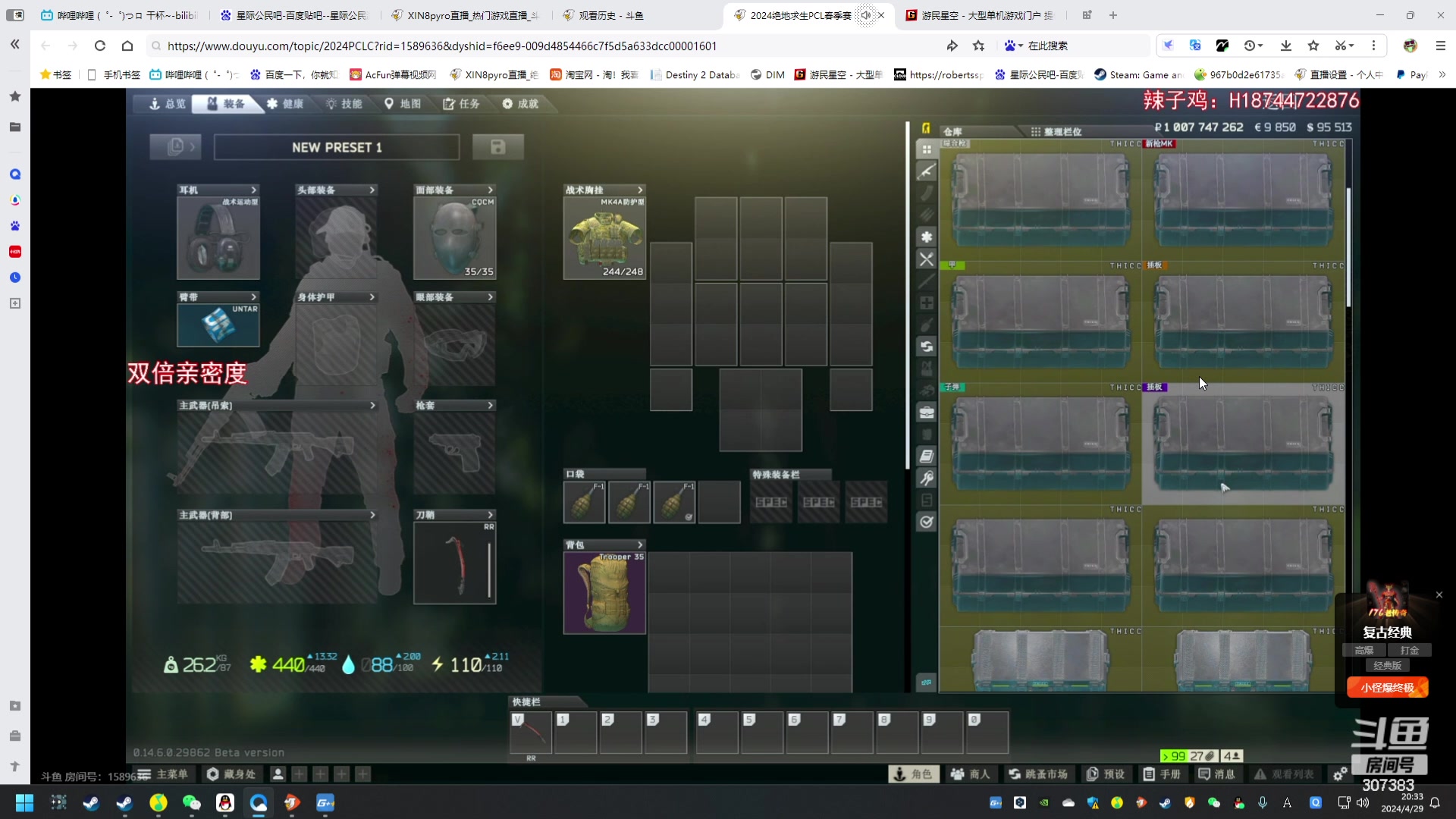Select the MK4A armored rig item
1456x819 pixels.
click(604, 238)
